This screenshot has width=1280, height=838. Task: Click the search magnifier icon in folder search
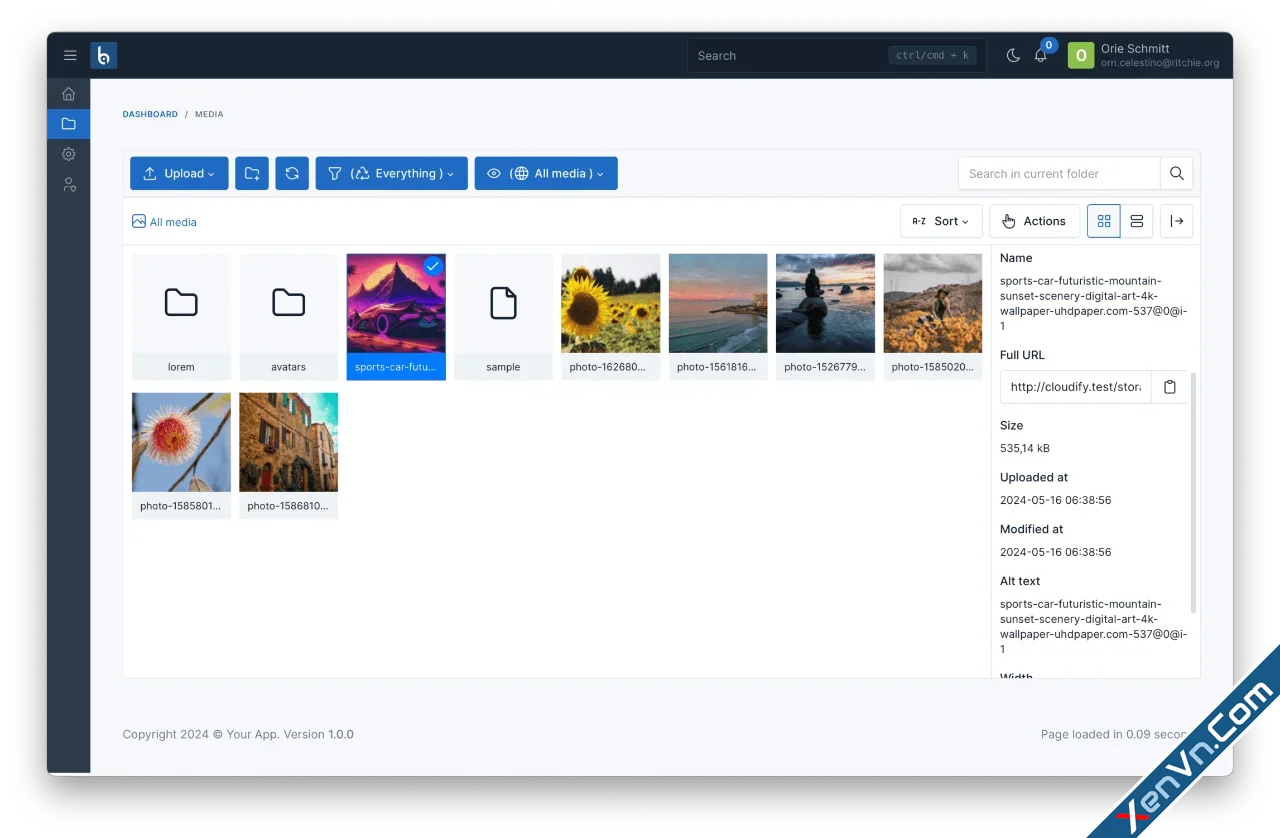[1176, 174]
